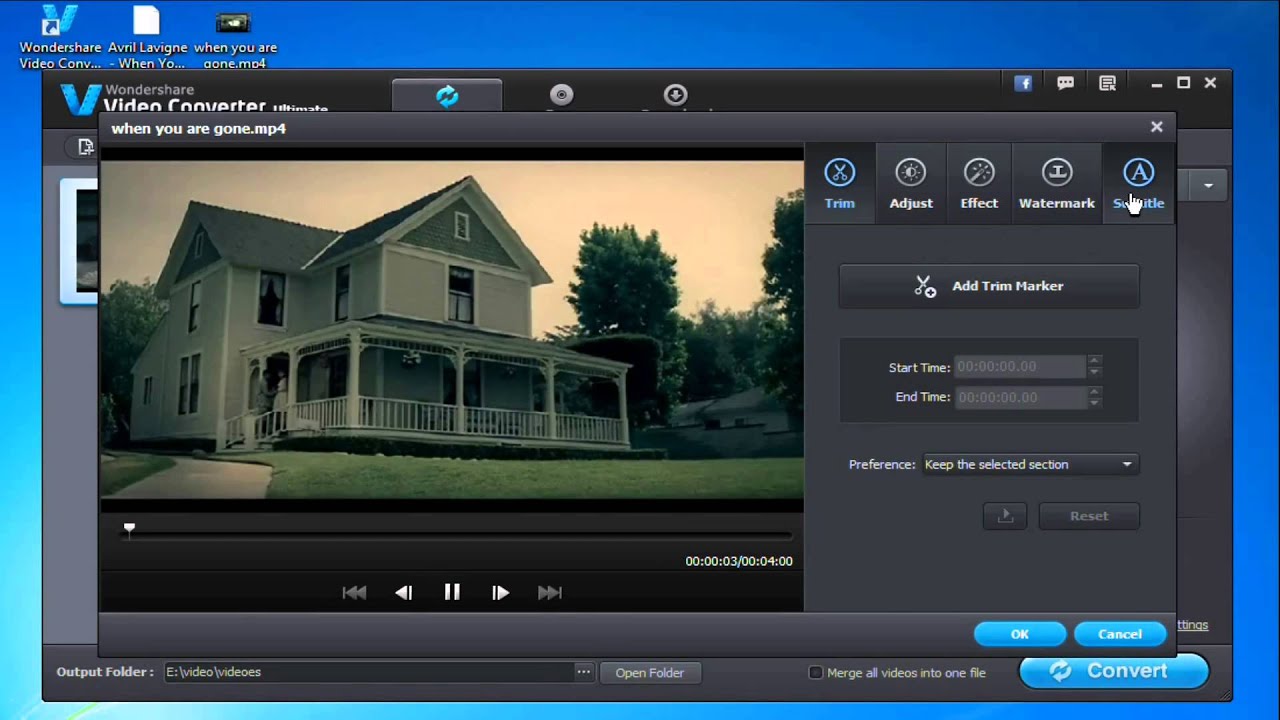Click the big Convert button
The height and width of the screenshot is (720, 1280).
tap(1113, 671)
